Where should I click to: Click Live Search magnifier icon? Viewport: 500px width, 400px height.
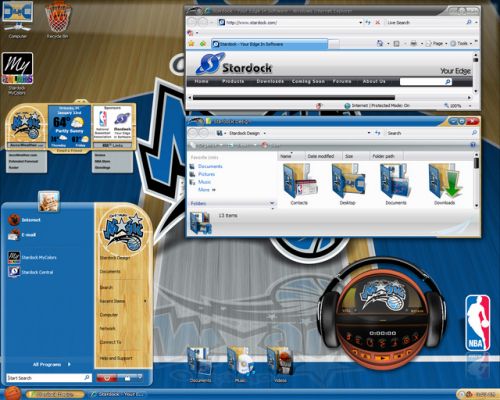(x=469, y=22)
